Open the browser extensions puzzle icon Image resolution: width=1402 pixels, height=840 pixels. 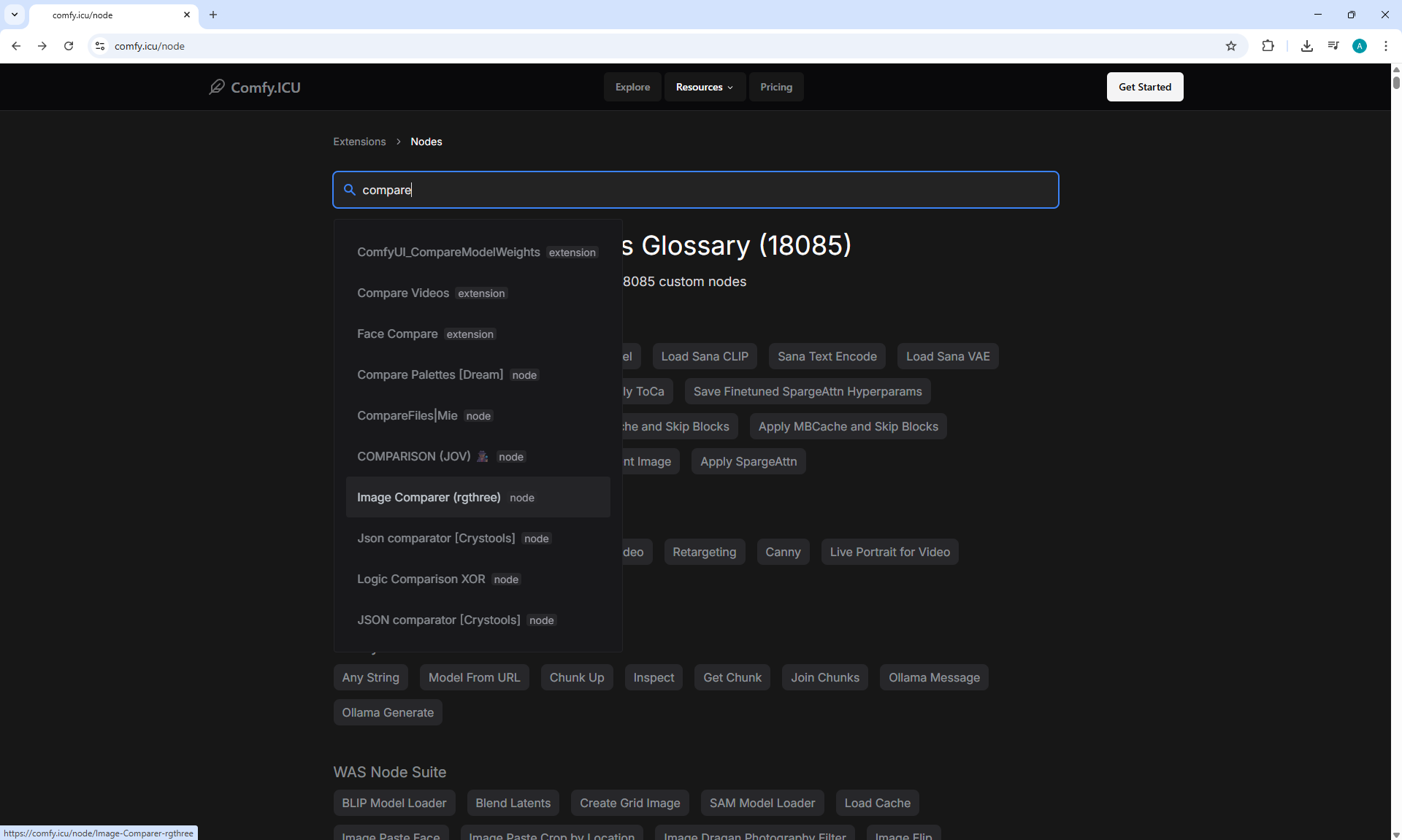coord(1268,46)
